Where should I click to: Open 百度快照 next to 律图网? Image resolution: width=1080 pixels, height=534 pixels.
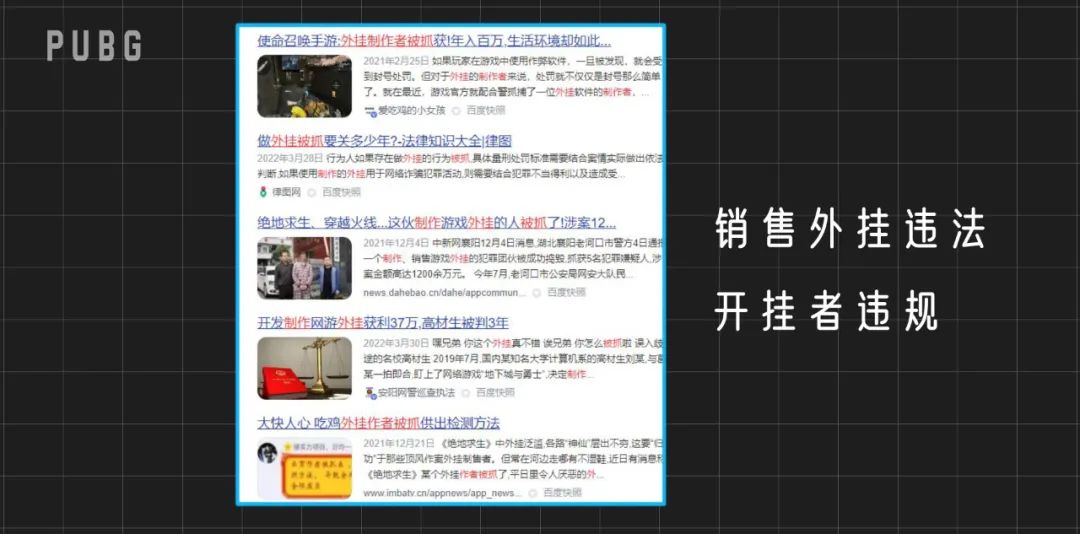342,192
